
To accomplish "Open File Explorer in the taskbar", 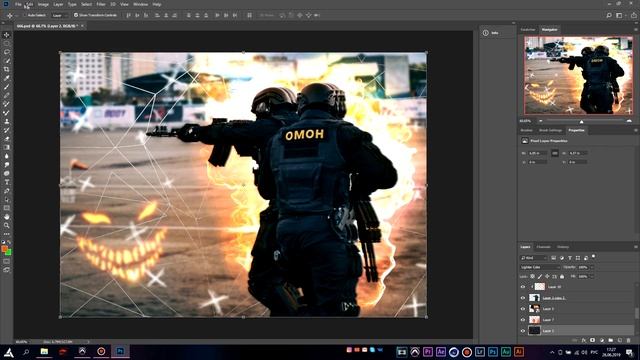I will click(x=44, y=351).
